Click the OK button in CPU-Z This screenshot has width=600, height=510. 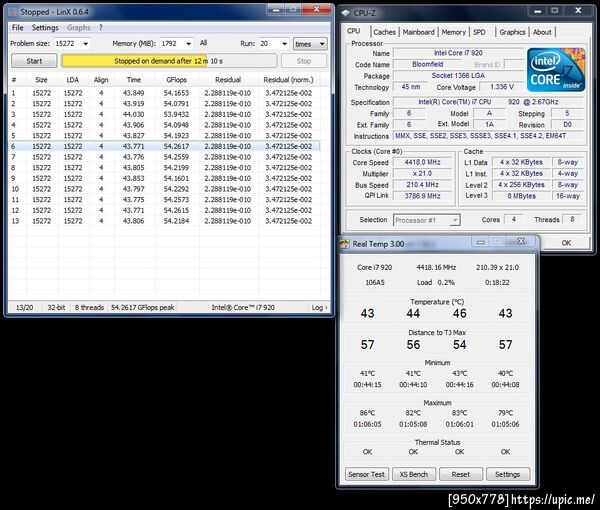[x=566, y=243]
